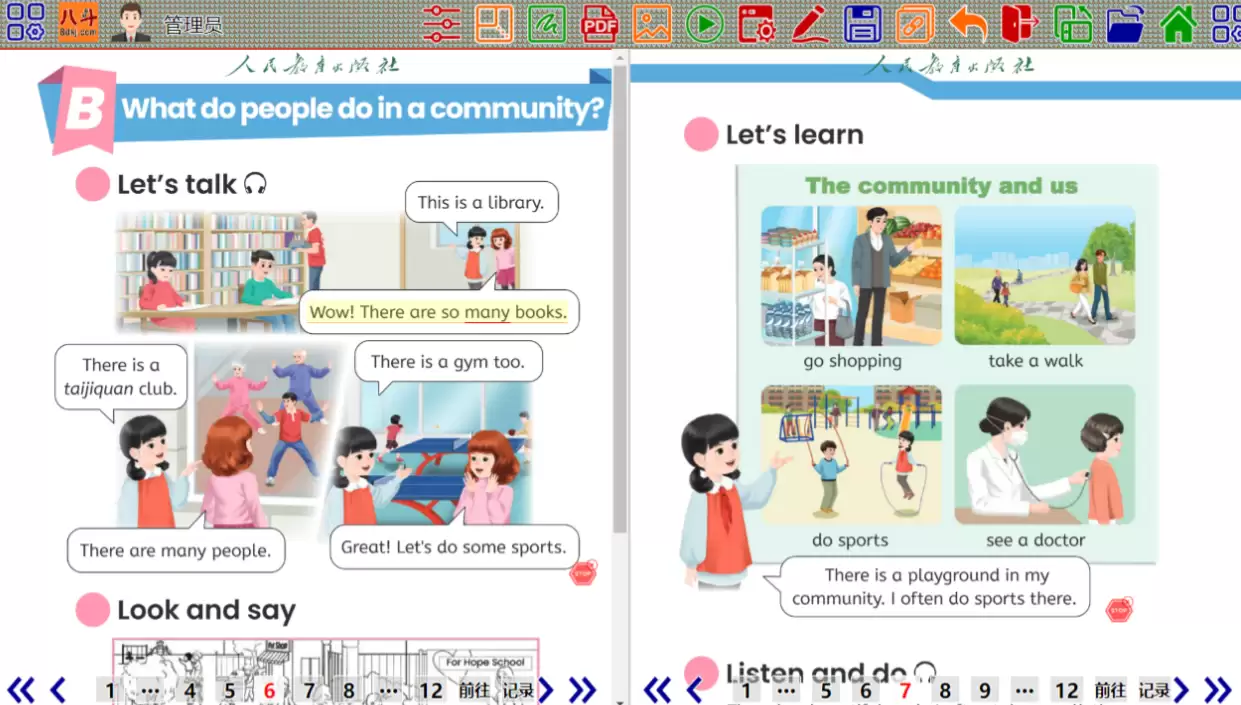Open the sliders settings icon in toolbar

441,23
